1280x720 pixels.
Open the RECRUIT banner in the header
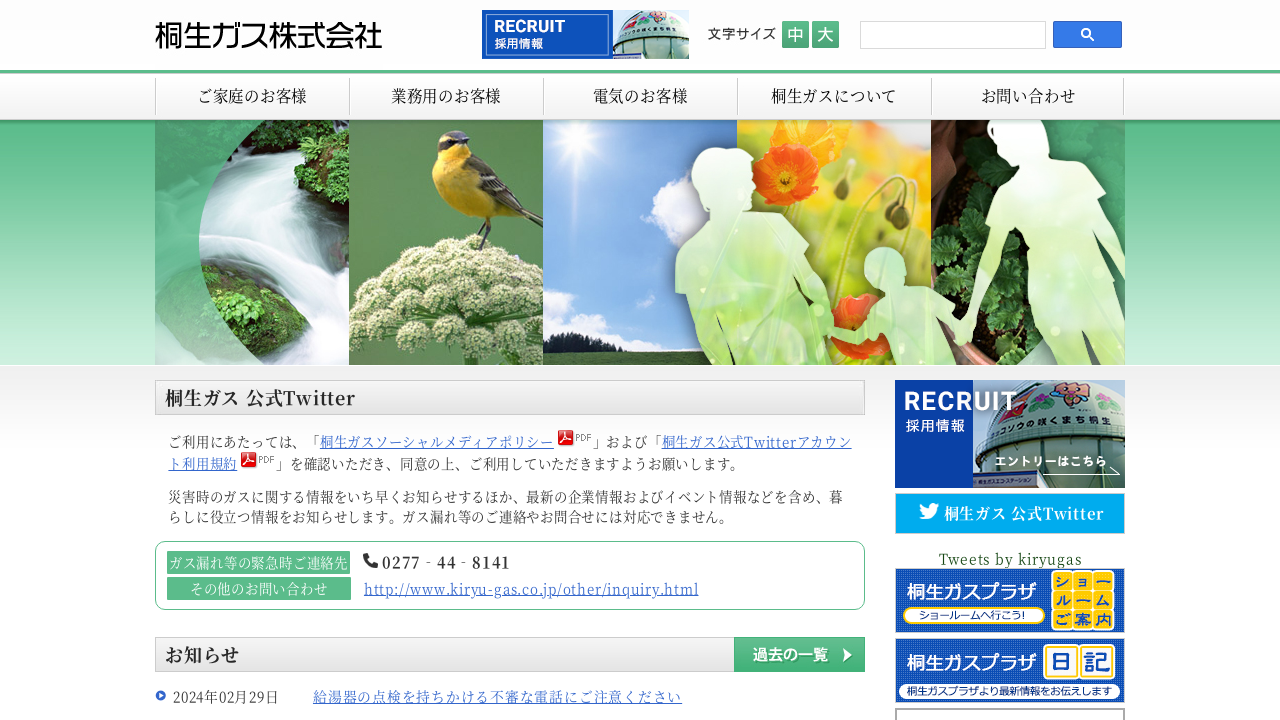(x=585, y=35)
